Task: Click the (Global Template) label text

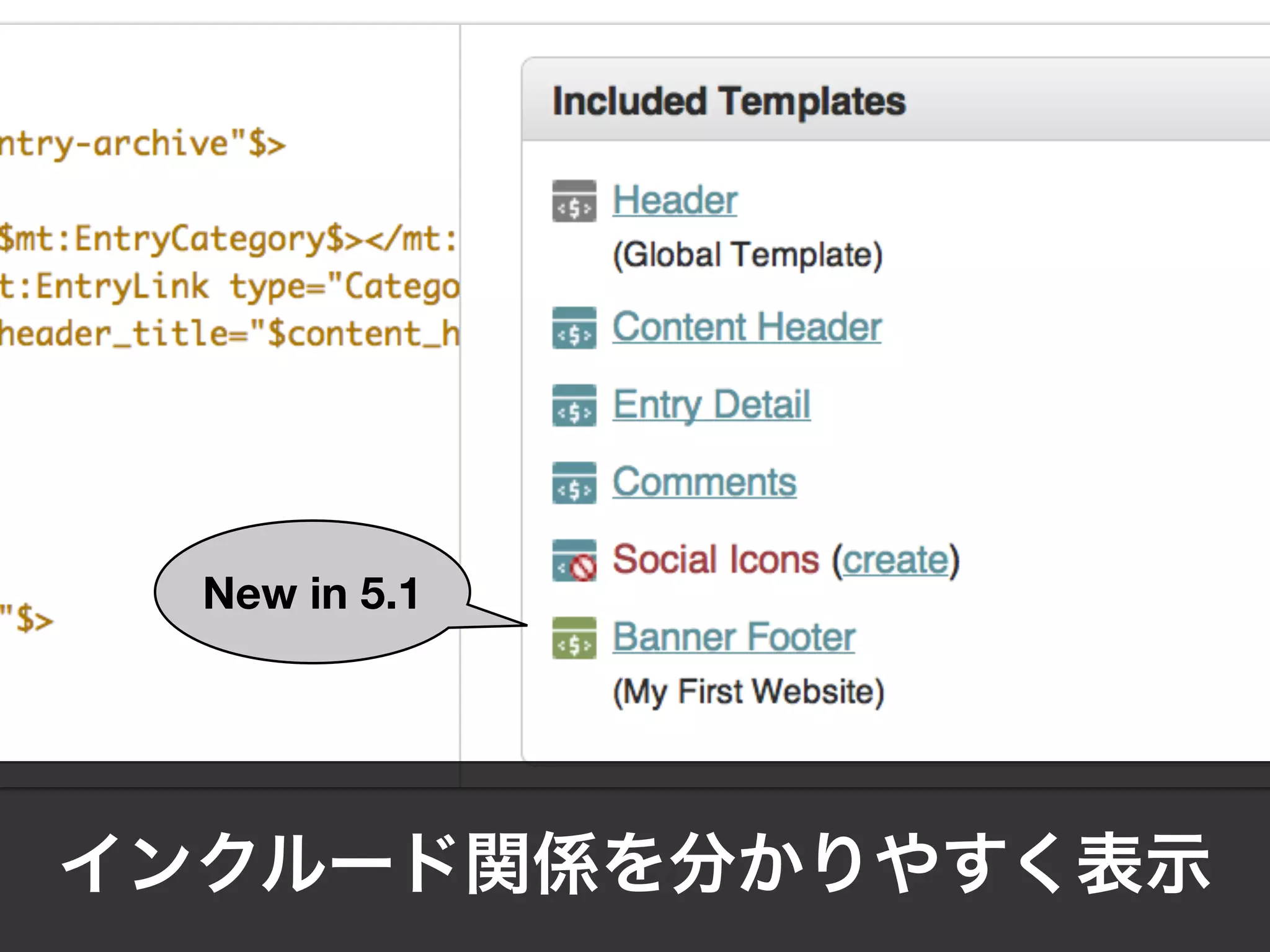Action: click(x=747, y=255)
